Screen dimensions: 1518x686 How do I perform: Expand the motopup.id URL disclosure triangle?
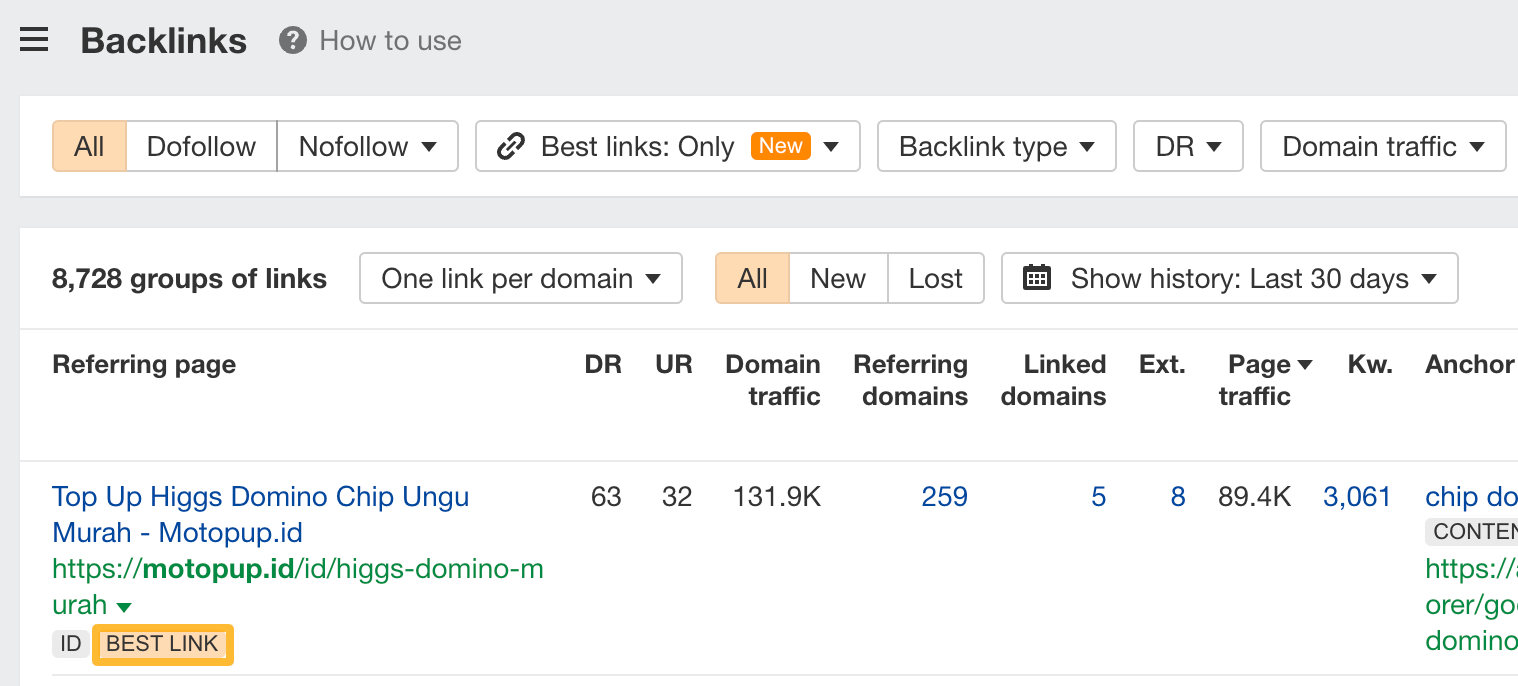(125, 606)
